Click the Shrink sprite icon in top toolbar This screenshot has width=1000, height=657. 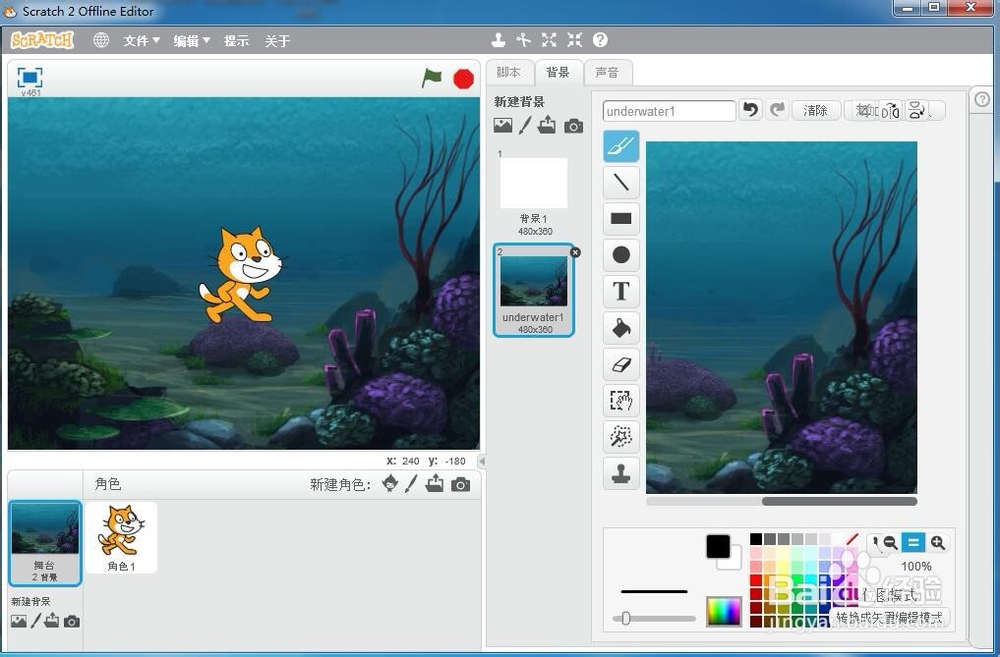pos(575,40)
